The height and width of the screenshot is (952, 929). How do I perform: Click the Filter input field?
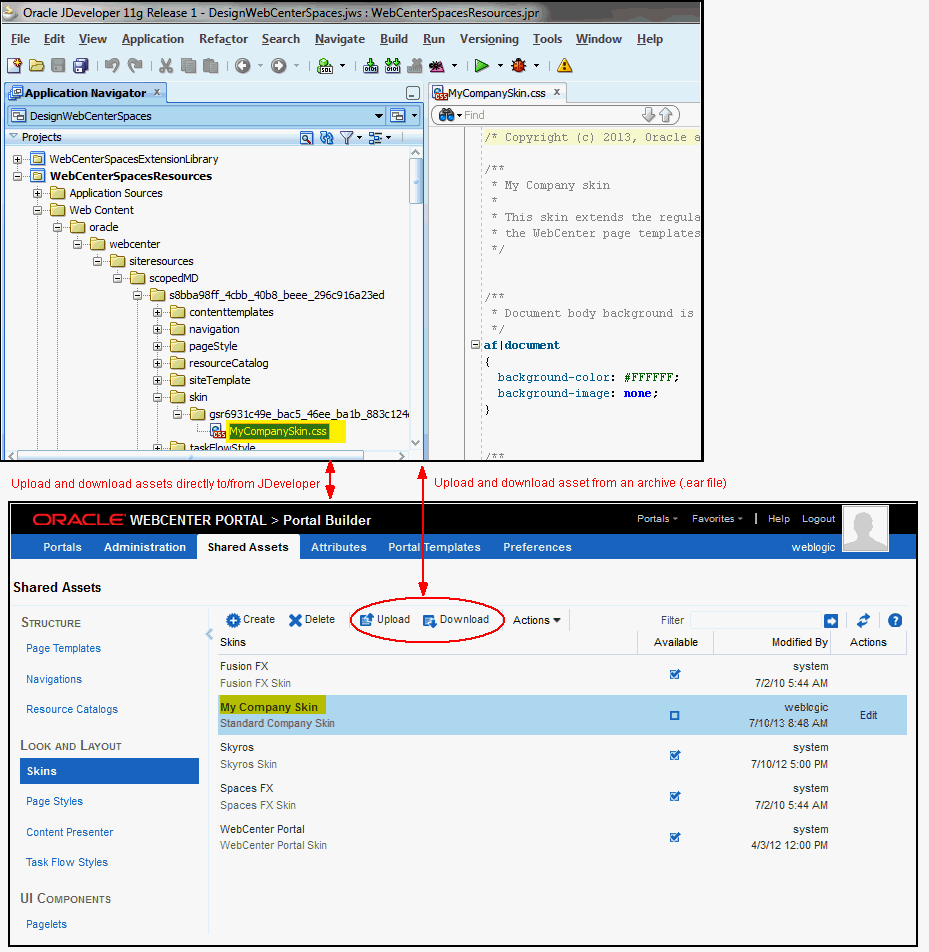point(756,620)
